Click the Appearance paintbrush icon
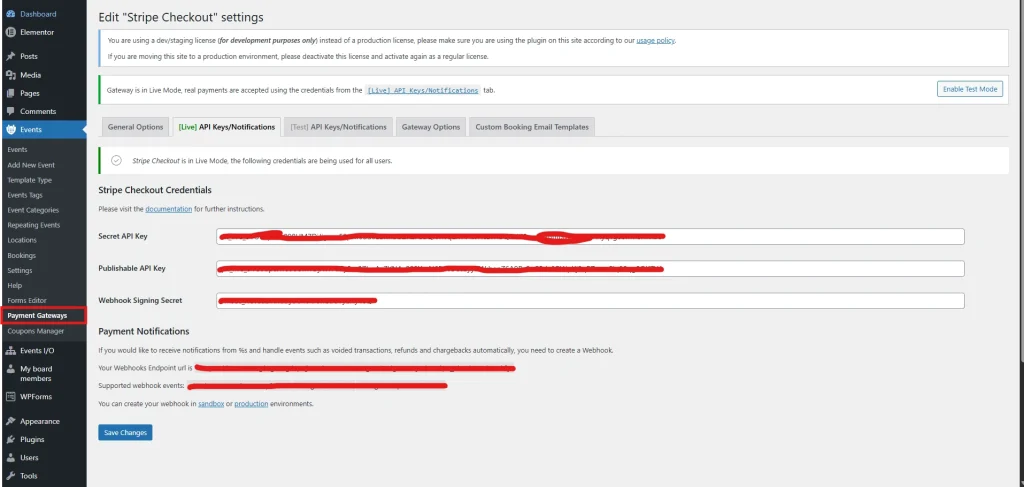 click(x=10, y=421)
